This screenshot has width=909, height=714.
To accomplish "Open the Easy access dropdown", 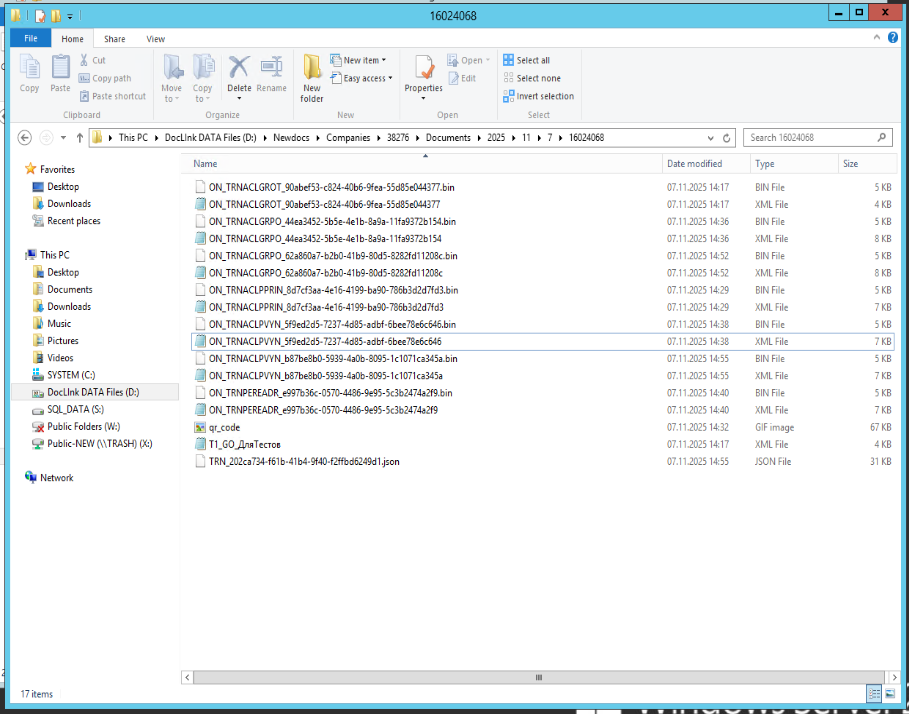I will pos(361,78).
